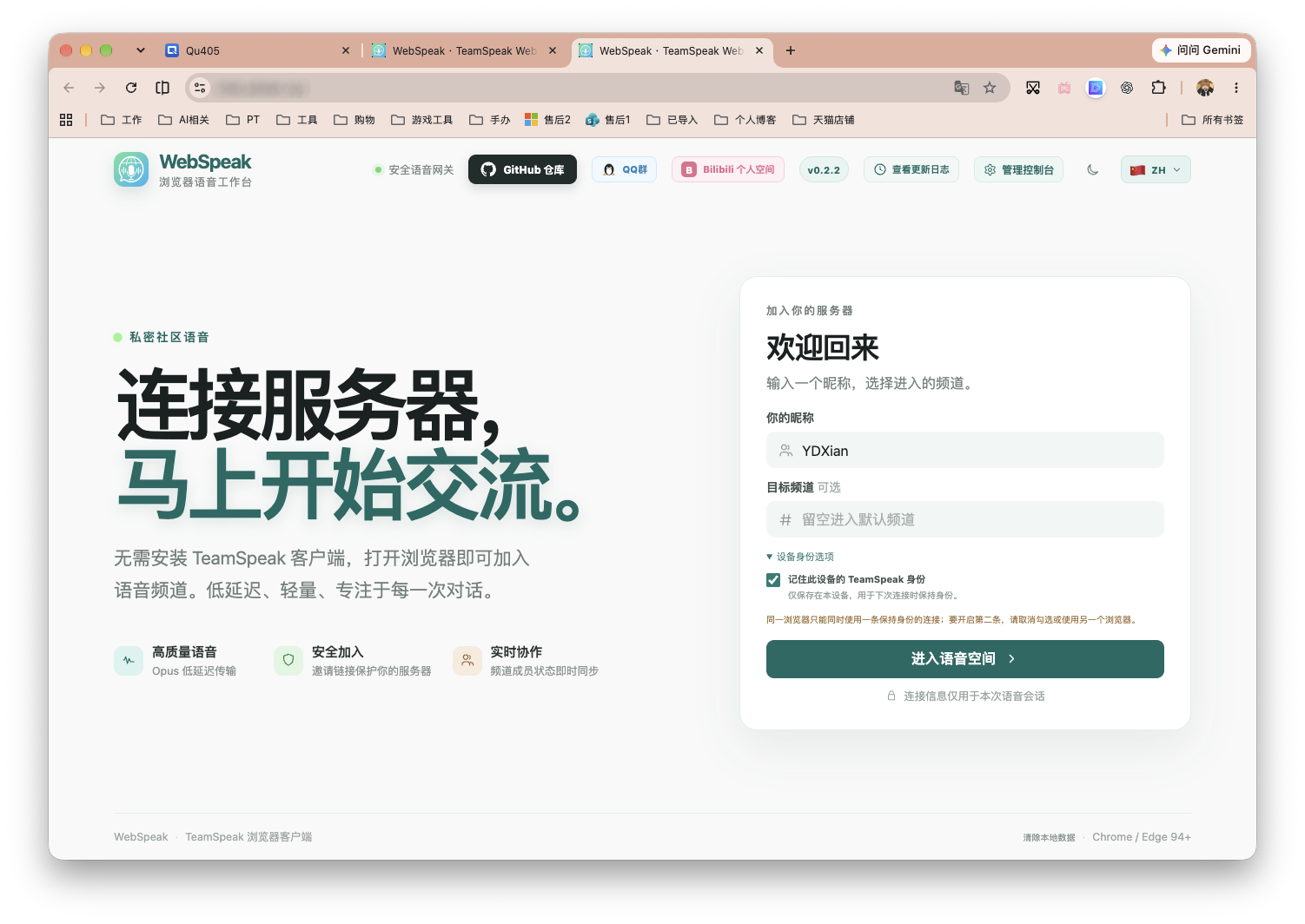Bookmark this page with the star
Image resolution: width=1305 pixels, height=924 pixels.
coord(990,88)
